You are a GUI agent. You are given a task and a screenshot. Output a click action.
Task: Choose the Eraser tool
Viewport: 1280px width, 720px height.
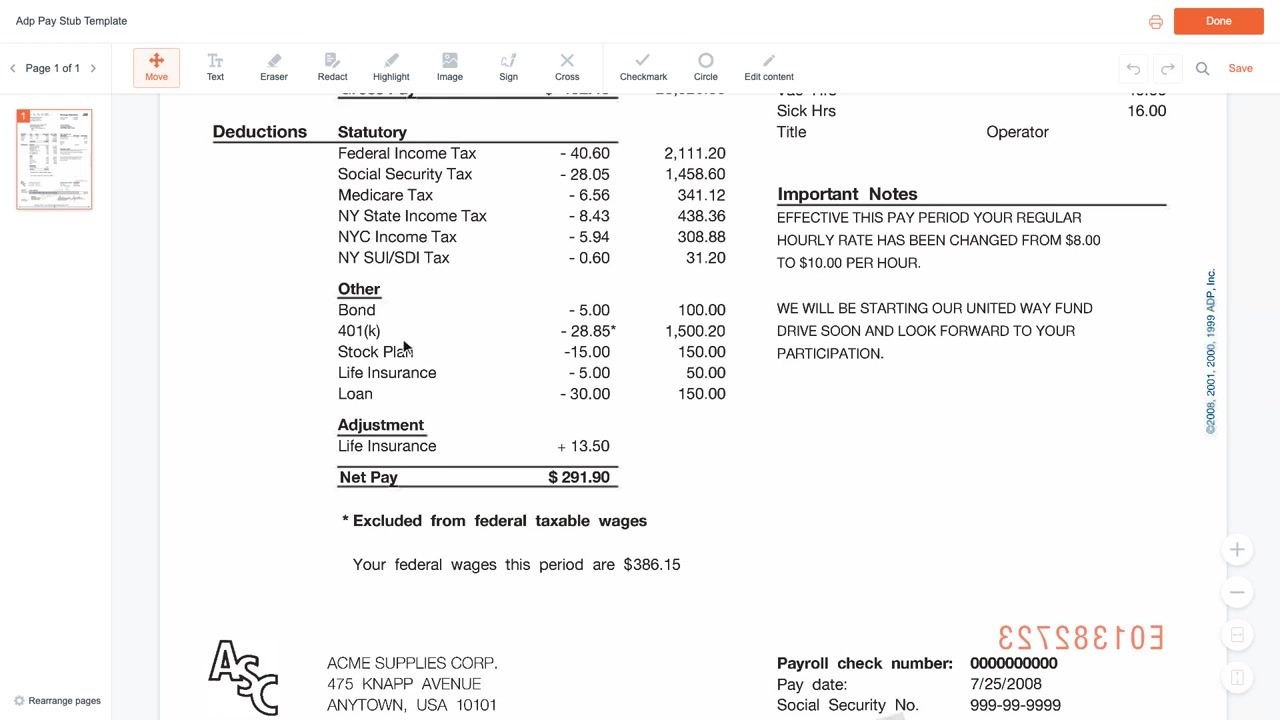(274, 68)
